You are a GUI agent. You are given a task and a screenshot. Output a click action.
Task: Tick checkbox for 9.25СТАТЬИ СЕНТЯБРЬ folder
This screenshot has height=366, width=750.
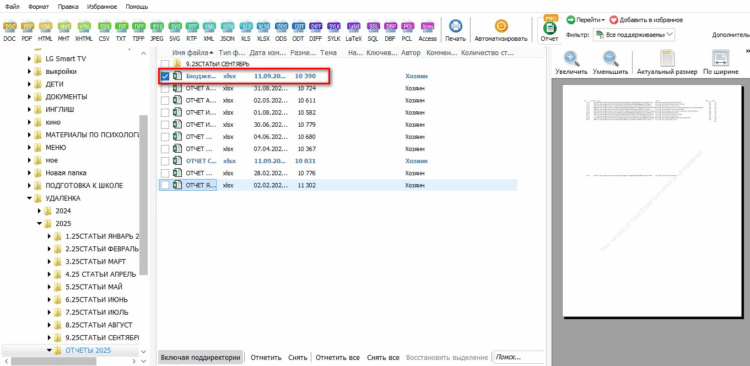[165, 64]
